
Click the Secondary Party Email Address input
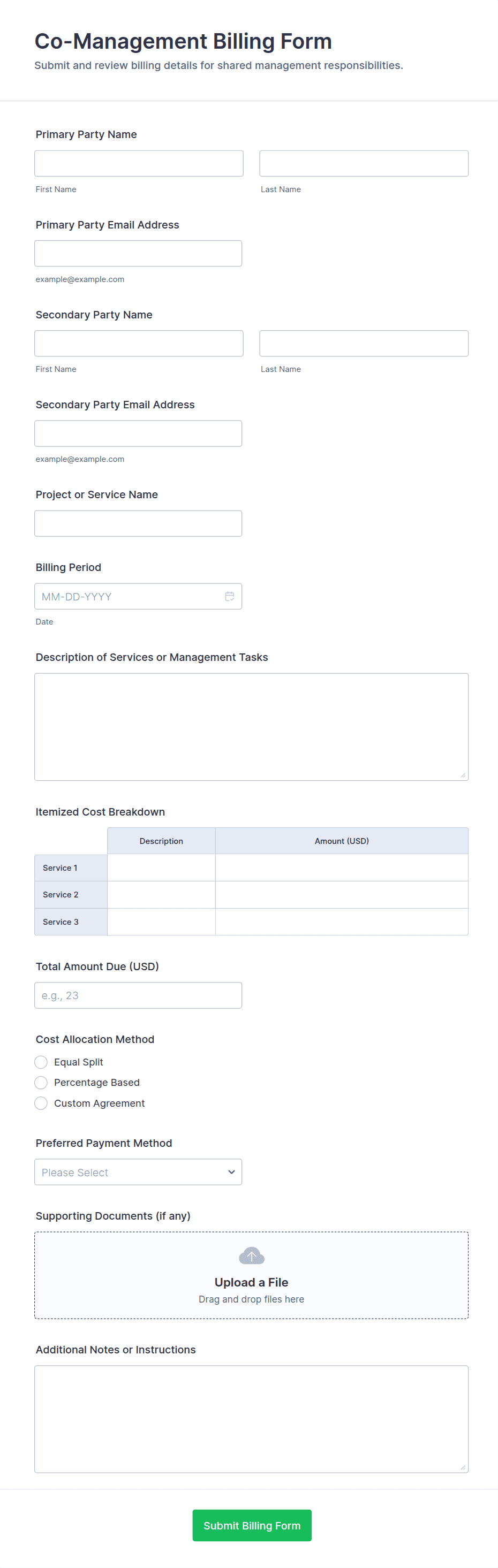point(138,433)
